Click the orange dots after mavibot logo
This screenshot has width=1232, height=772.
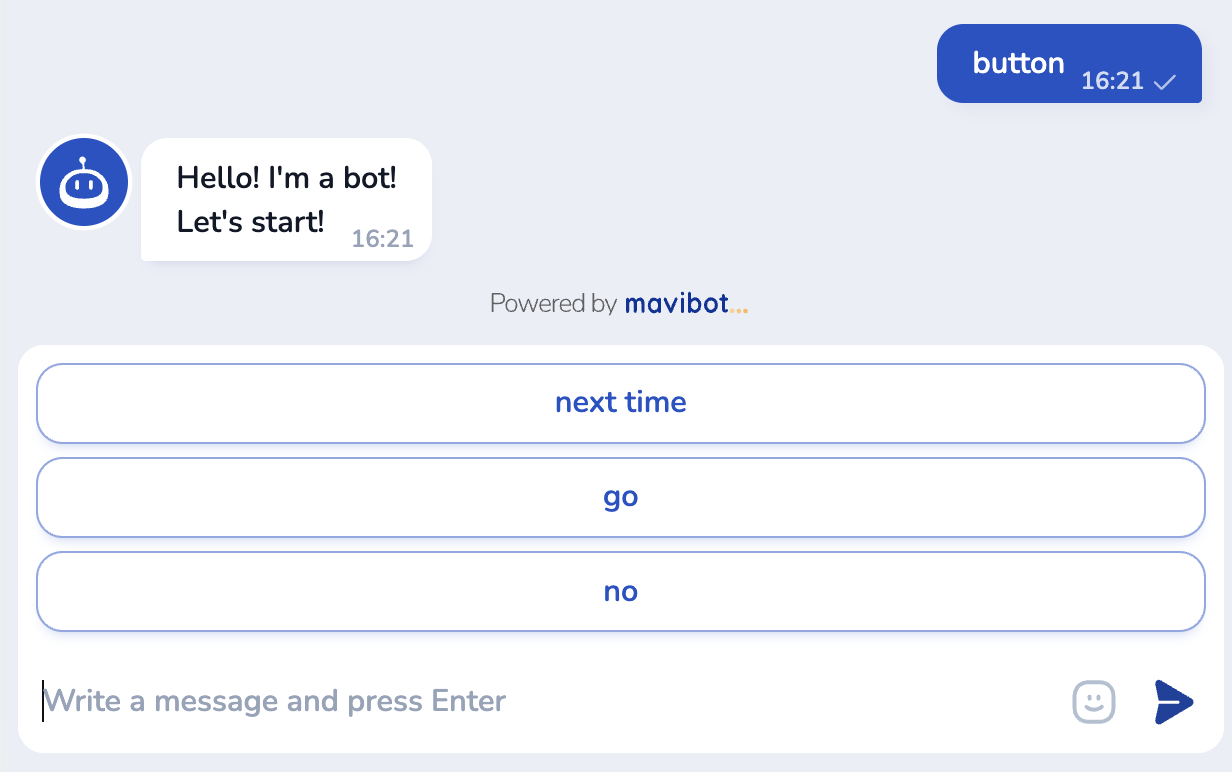tap(739, 309)
